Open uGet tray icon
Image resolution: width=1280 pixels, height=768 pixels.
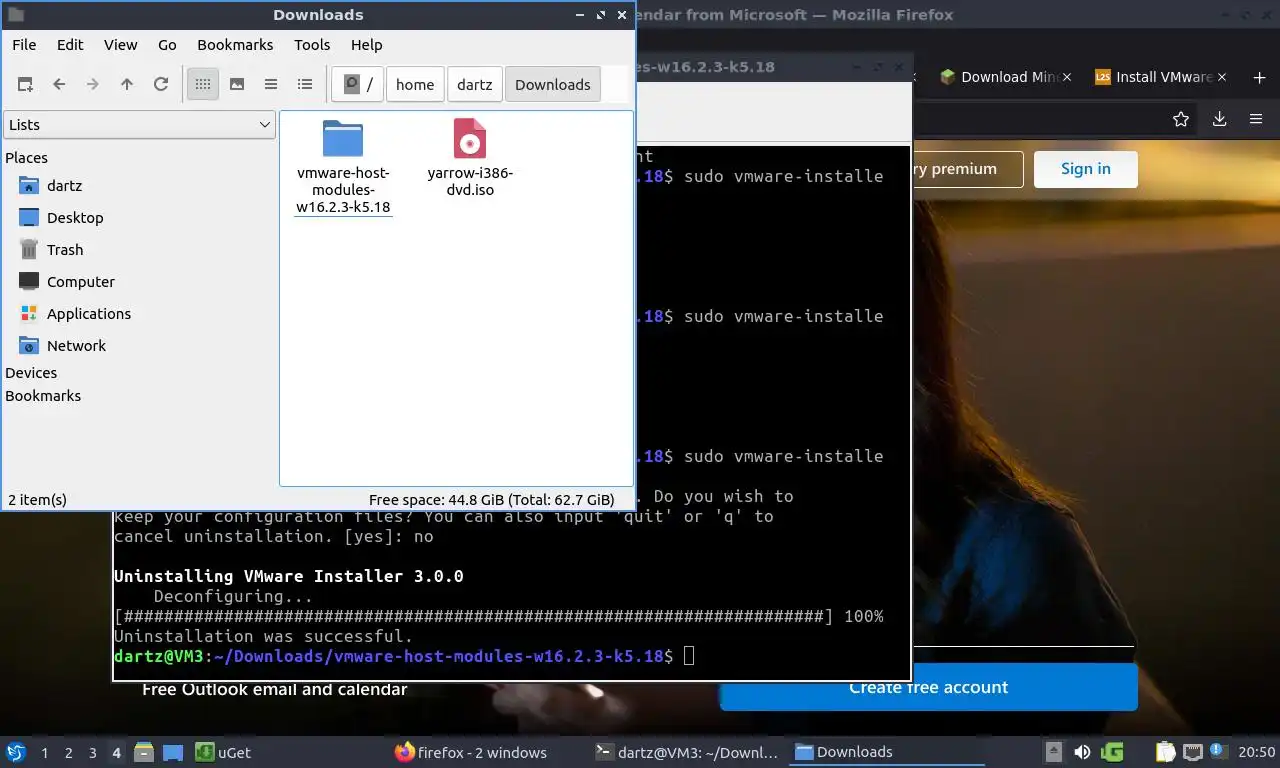pyautogui.click(x=1112, y=752)
